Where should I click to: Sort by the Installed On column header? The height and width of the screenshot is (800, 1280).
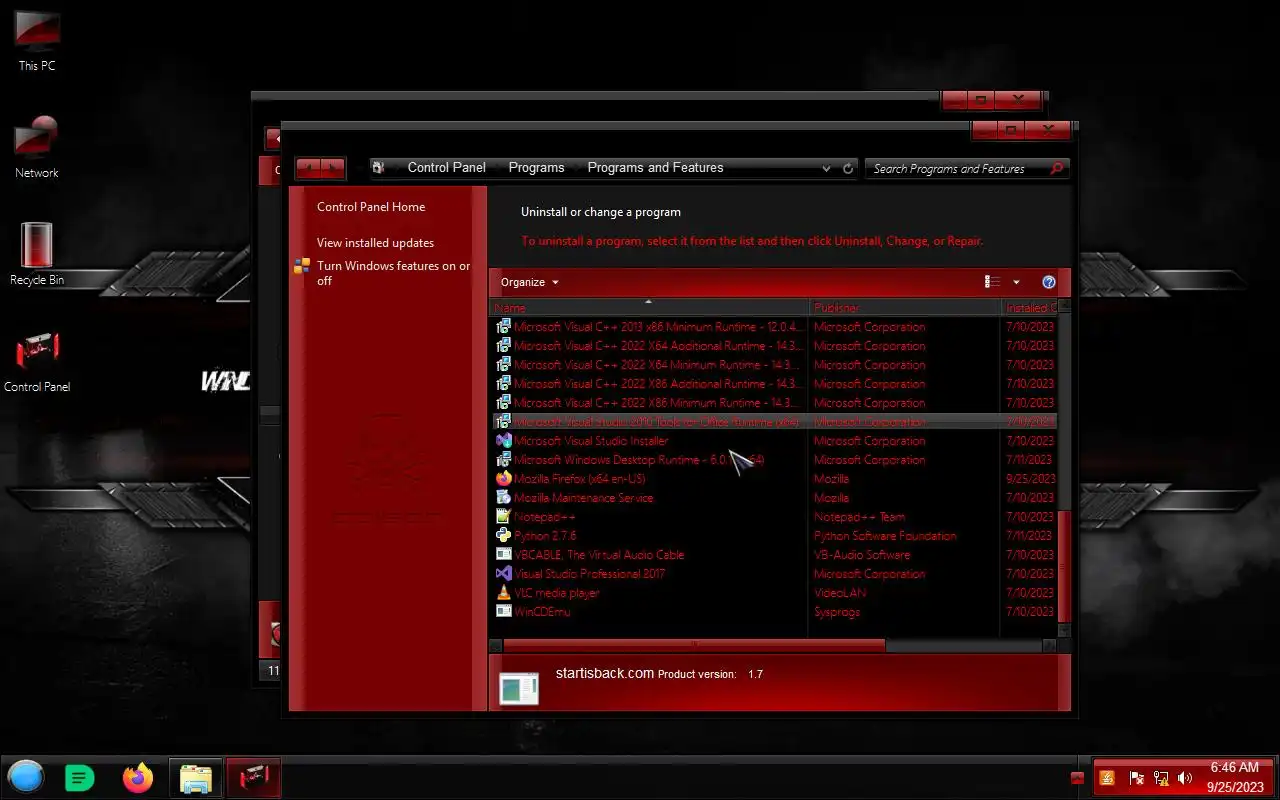click(x=1028, y=308)
